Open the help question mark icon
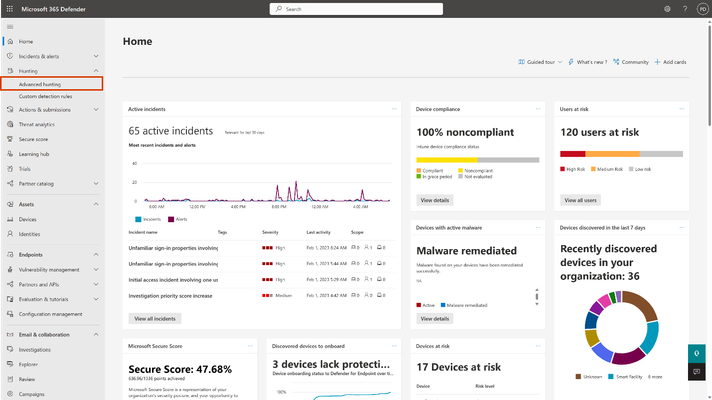Image resolution: width=712 pixels, height=400 pixels. [x=685, y=9]
